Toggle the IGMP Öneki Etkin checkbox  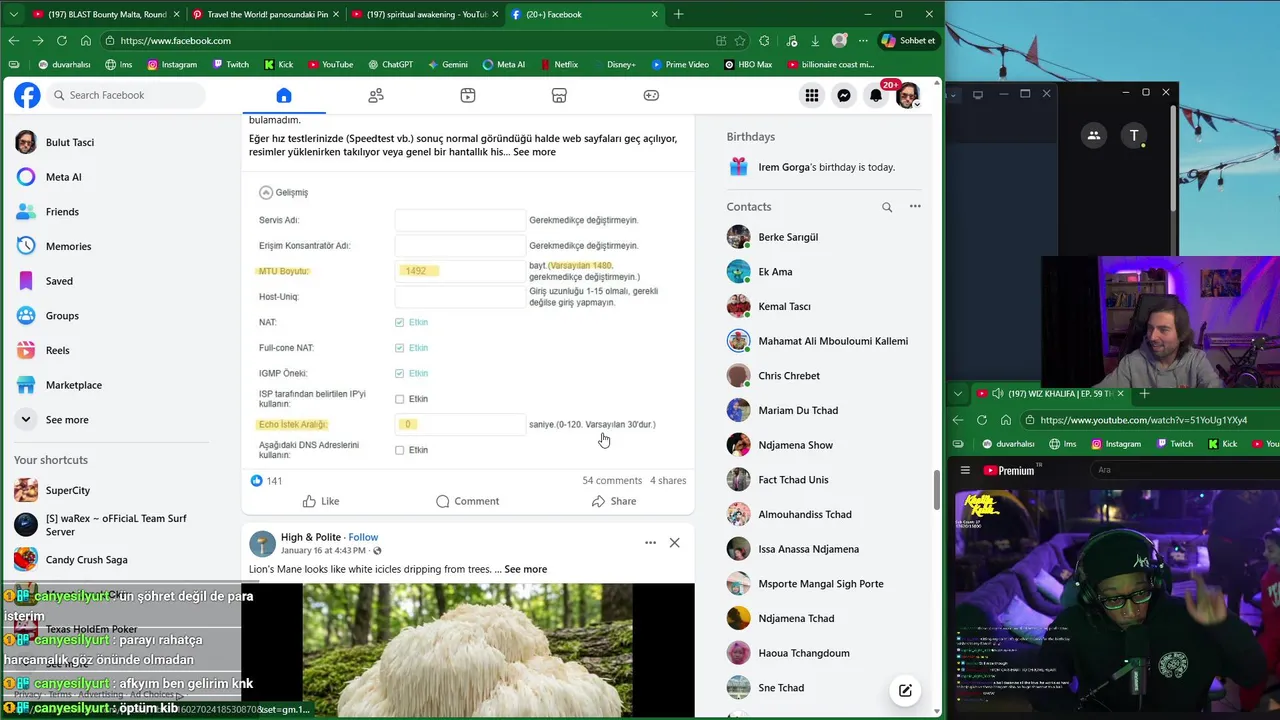point(399,373)
